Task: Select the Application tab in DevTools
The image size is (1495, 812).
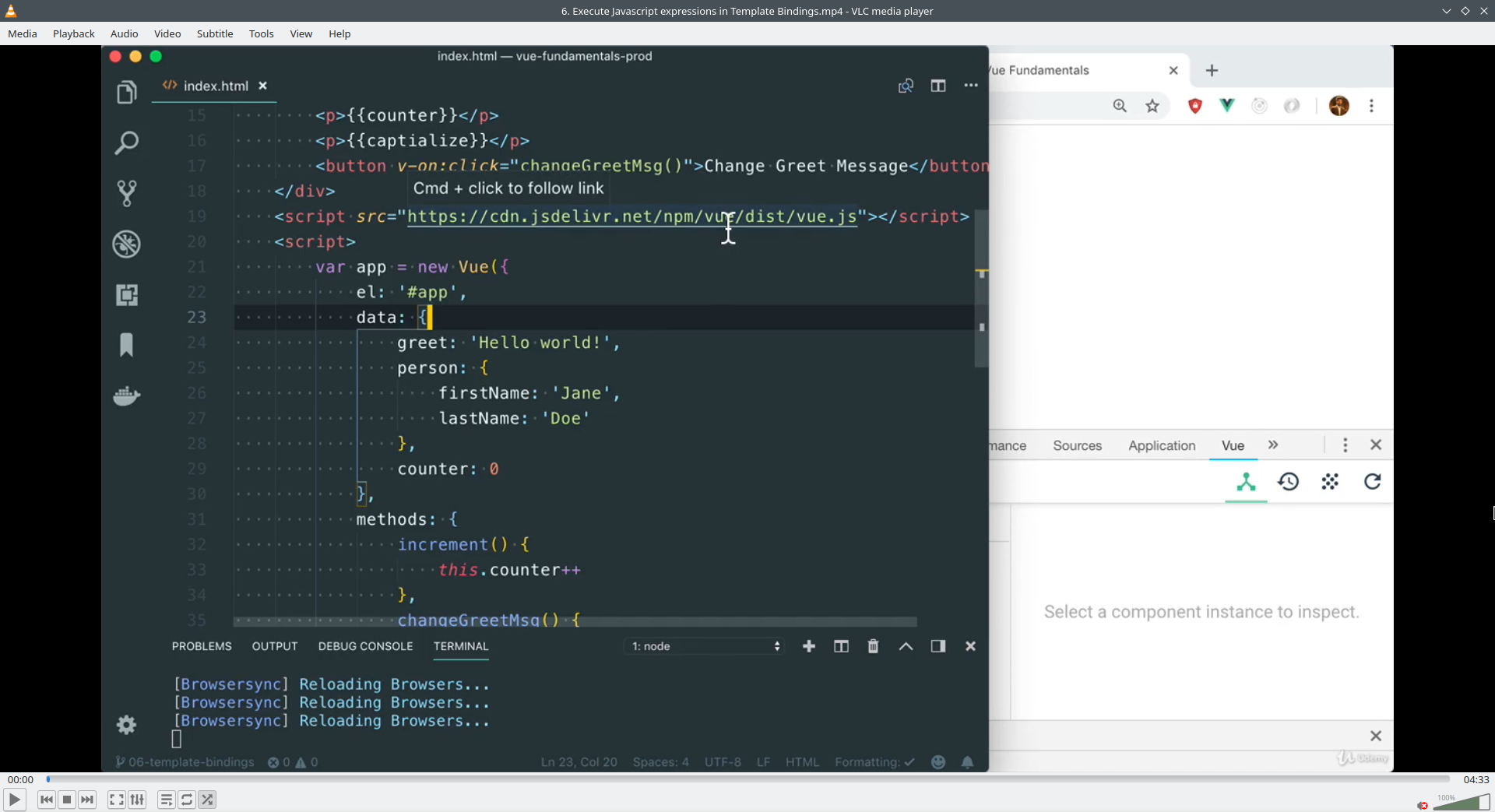Action: pos(1162,445)
